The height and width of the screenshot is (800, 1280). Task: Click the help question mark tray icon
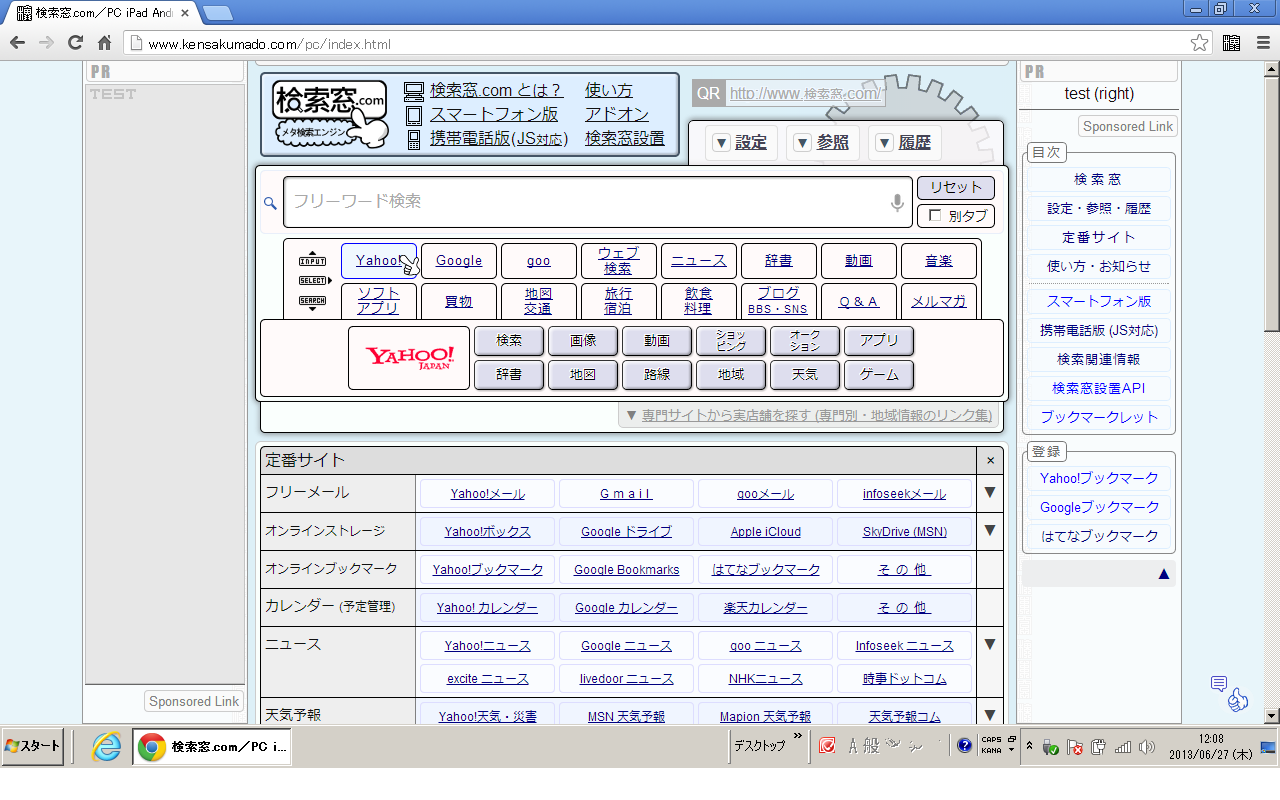pyautogui.click(x=964, y=746)
